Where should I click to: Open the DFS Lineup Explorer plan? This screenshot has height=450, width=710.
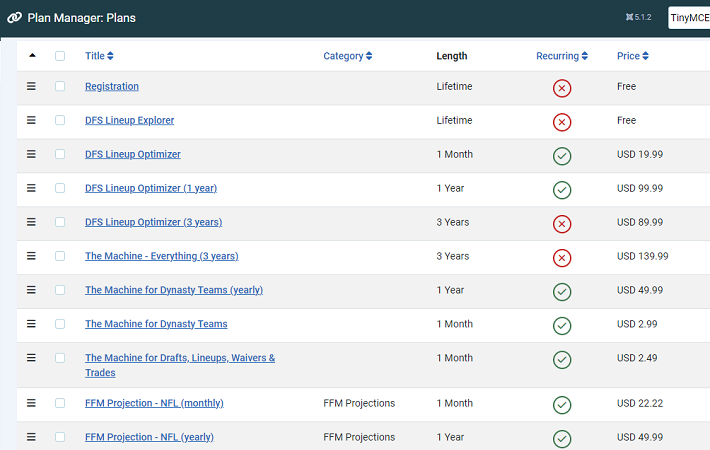click(130, 120)
